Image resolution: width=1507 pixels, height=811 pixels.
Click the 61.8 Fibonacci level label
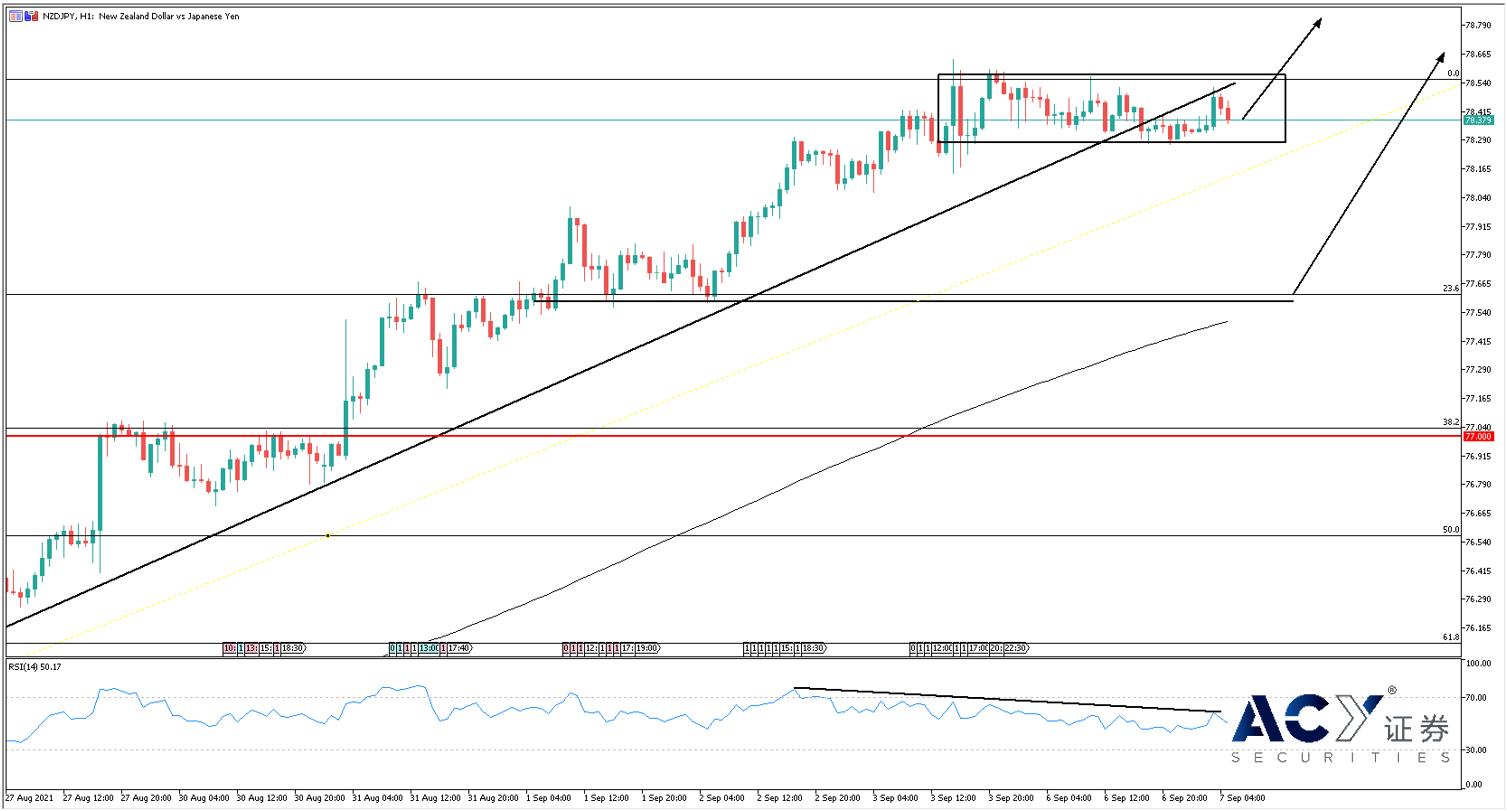point(1450,637)
